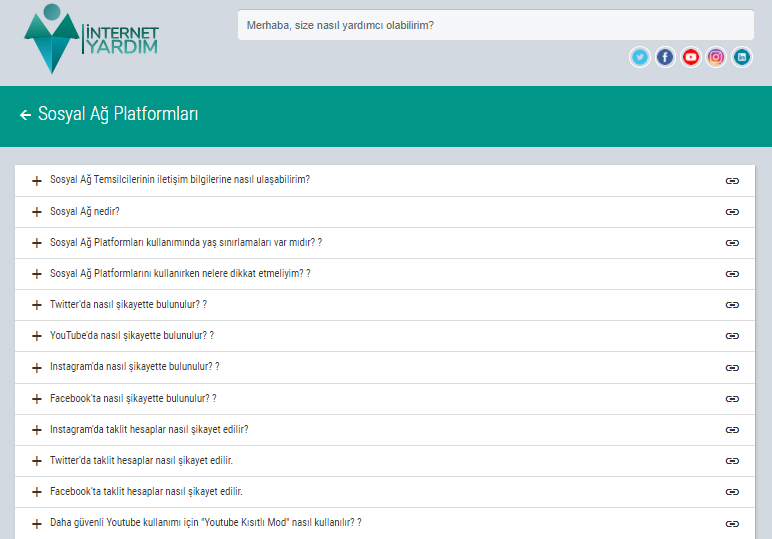The height and width of the screenshot is (539, 772).
Task: Copy link for 'Facebook'ta nasıl şikayette bulunulur' row
Action: pos(732,399)
